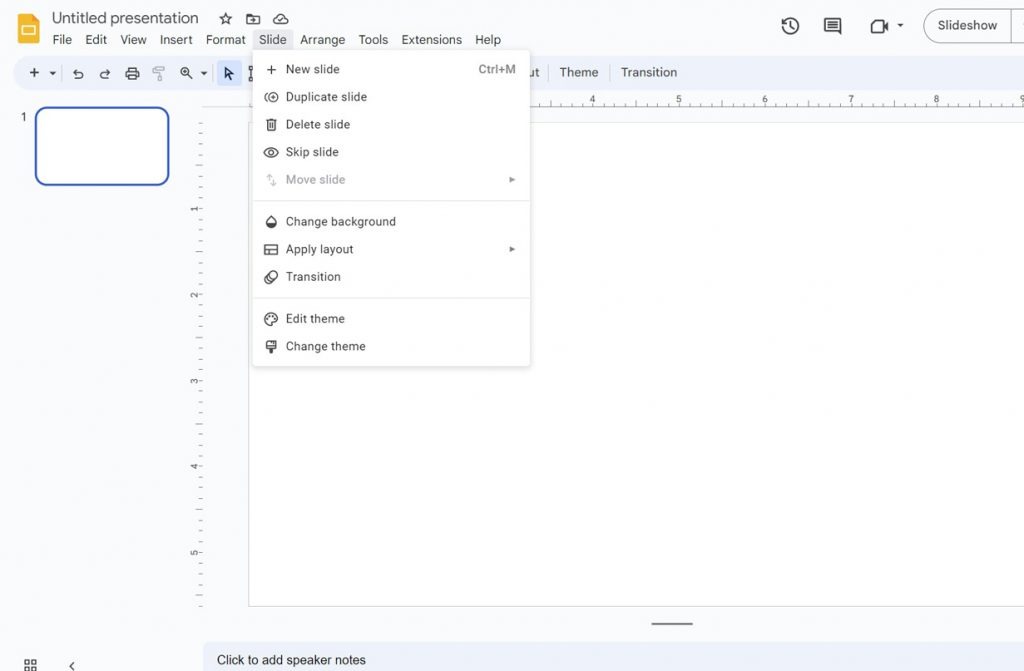Open the Insert menu
The width and height of the screenshot is (1024, 671).
[x=176, y=40]
